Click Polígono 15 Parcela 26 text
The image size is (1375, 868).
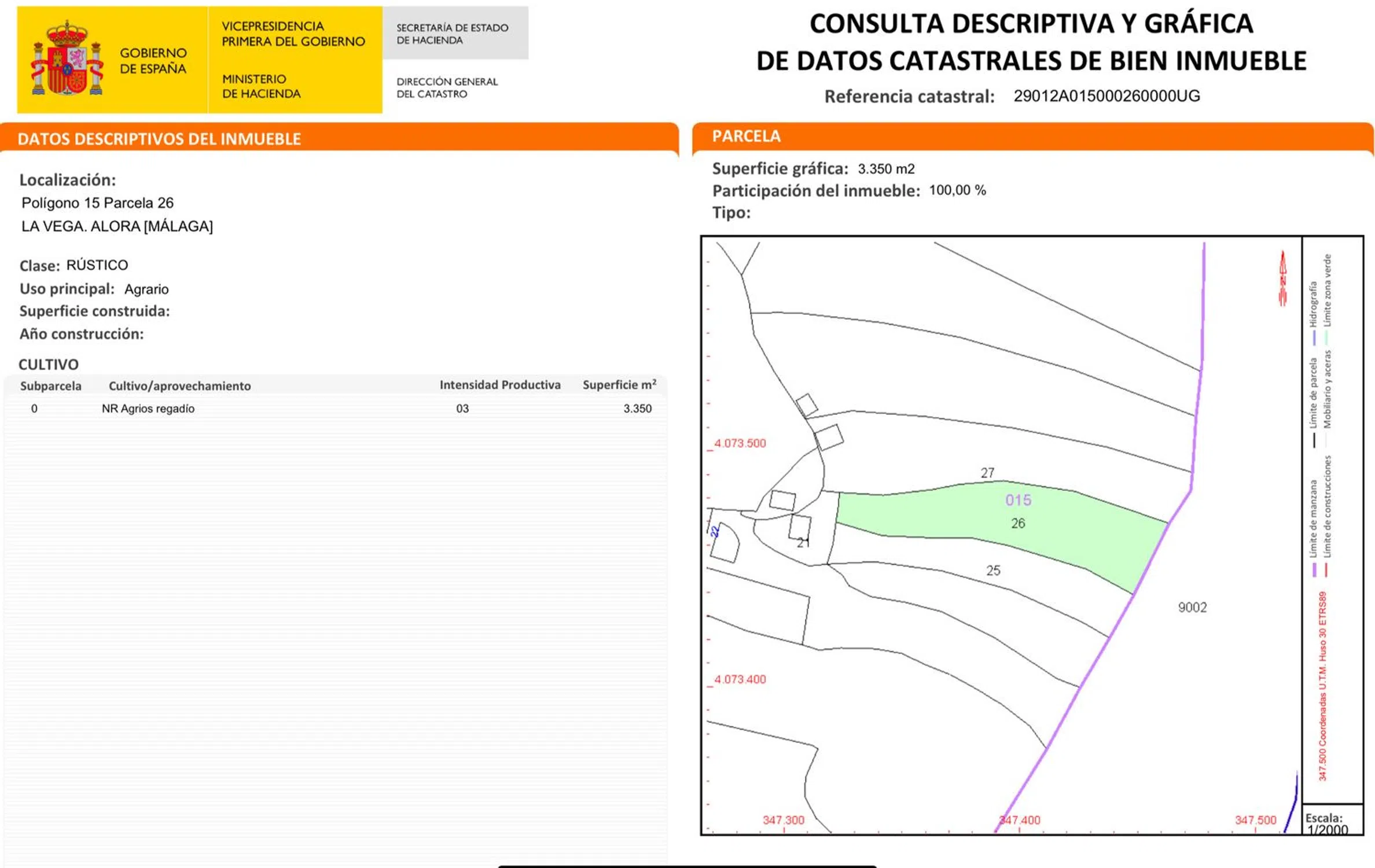97,203
